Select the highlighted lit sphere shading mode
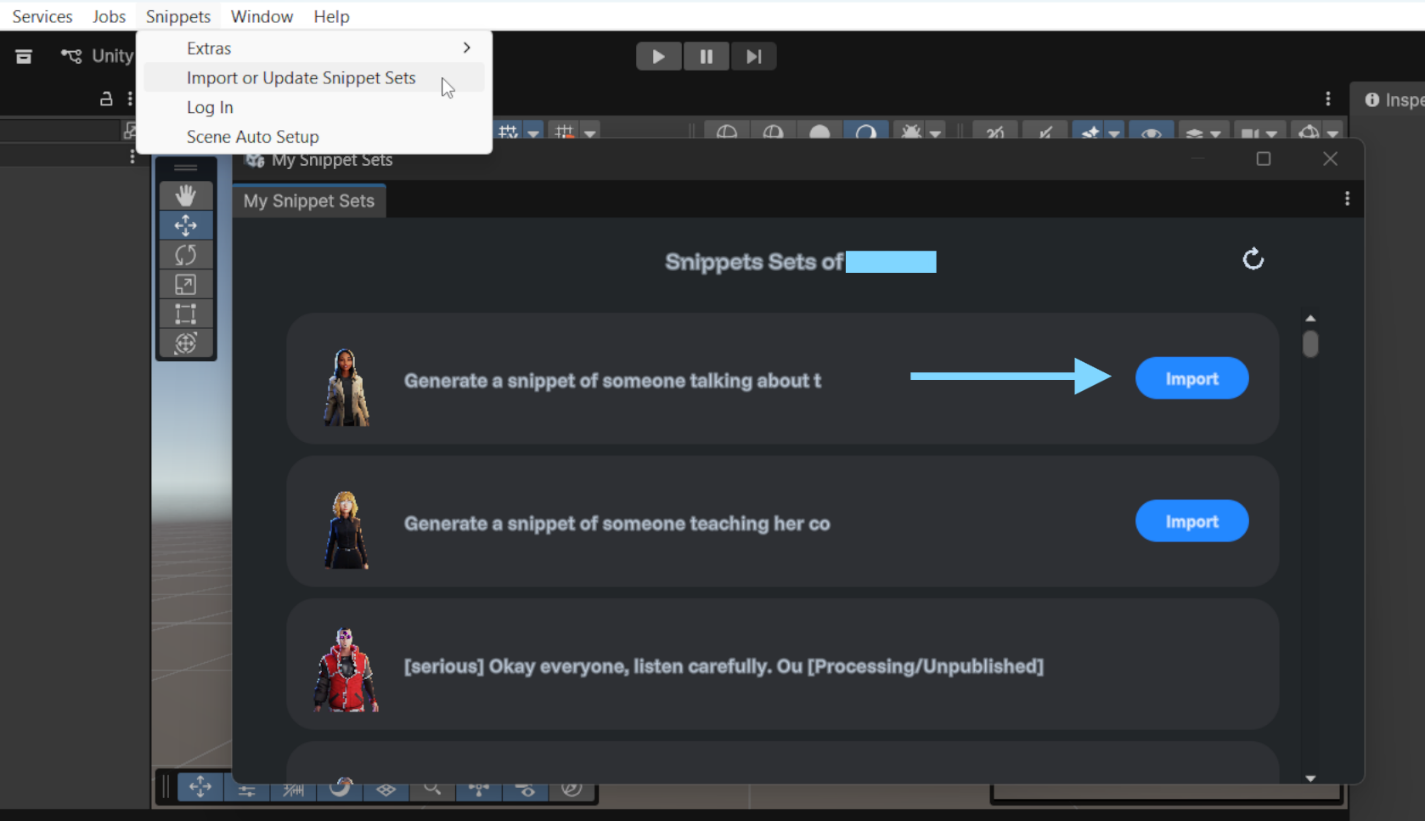This screenshot has width=1425, height=821. tap(865, 132)
